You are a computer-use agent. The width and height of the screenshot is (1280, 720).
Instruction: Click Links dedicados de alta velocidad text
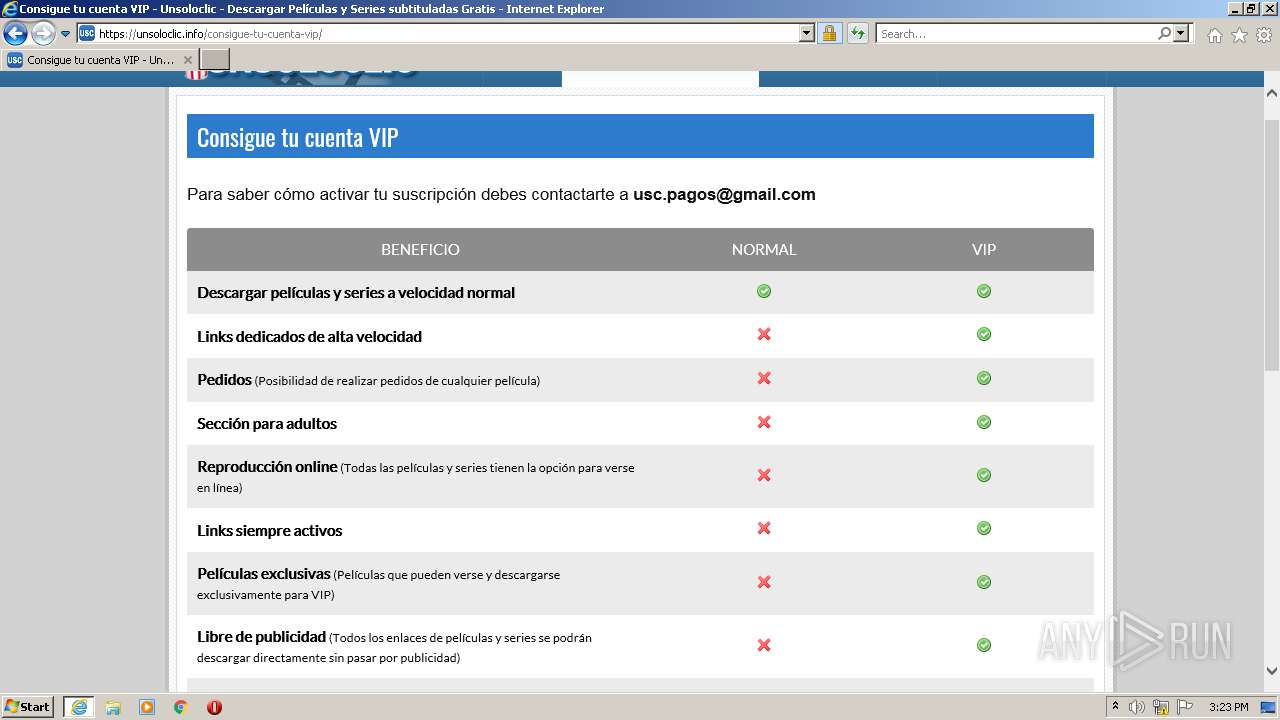309,337
